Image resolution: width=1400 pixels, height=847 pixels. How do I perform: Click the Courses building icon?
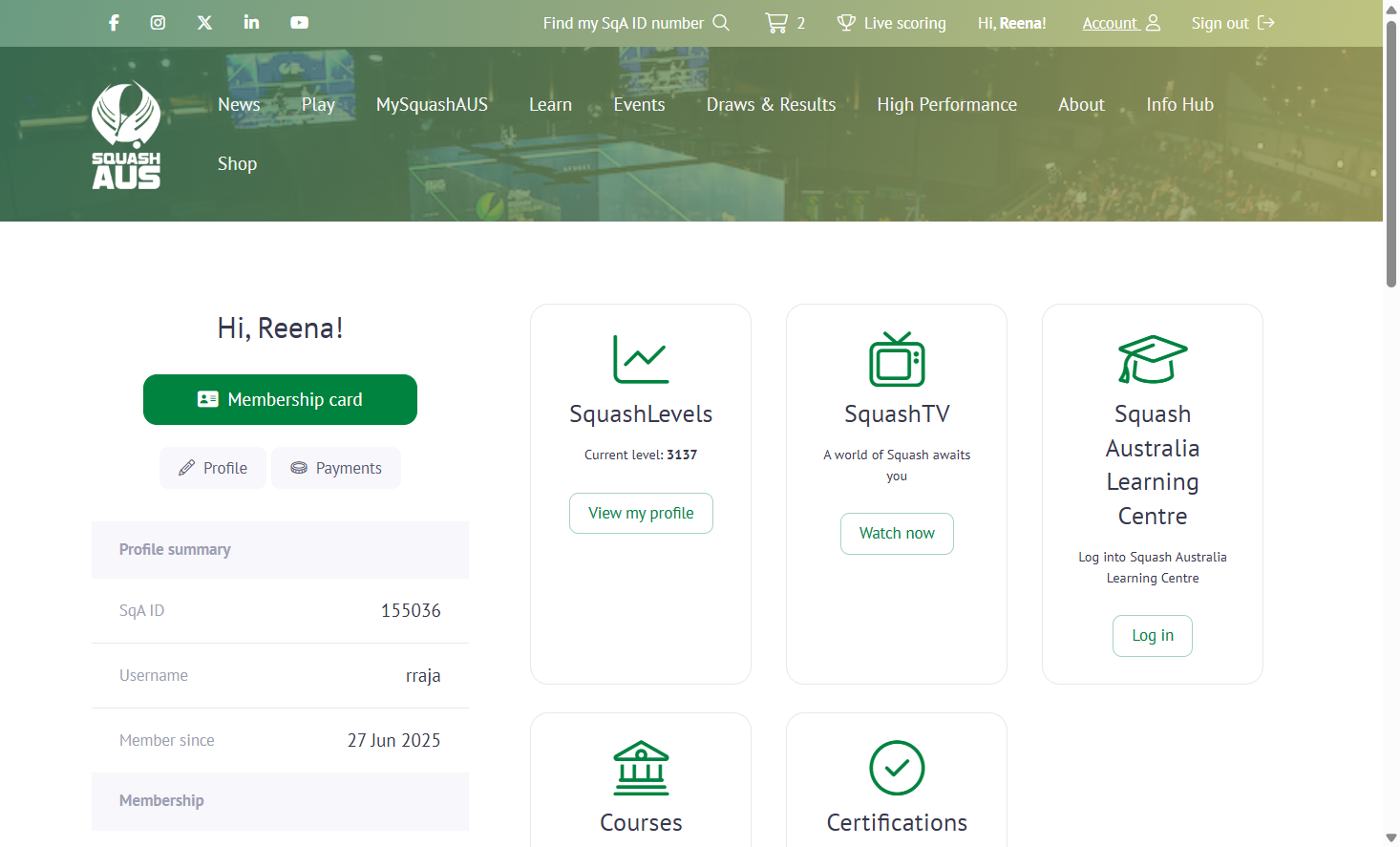[641, 768]
